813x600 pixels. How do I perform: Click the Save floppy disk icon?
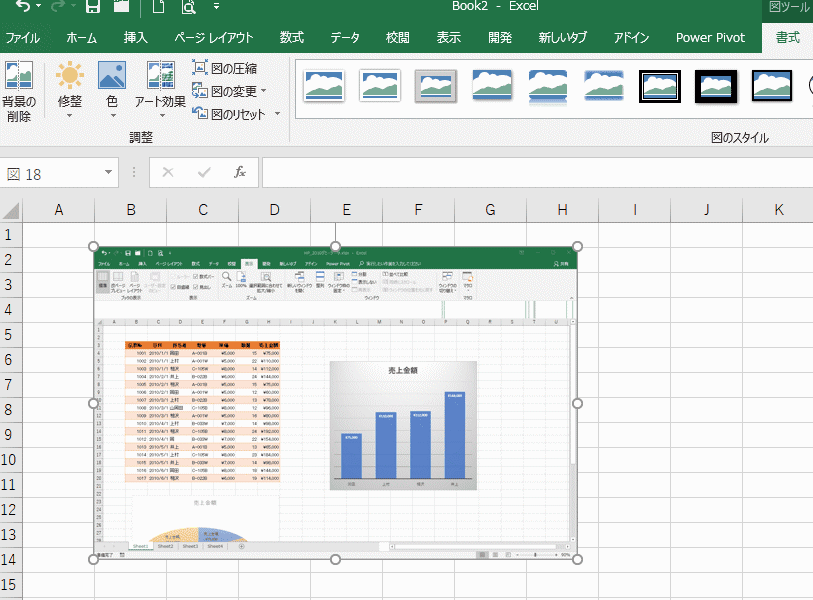[93, 6]
